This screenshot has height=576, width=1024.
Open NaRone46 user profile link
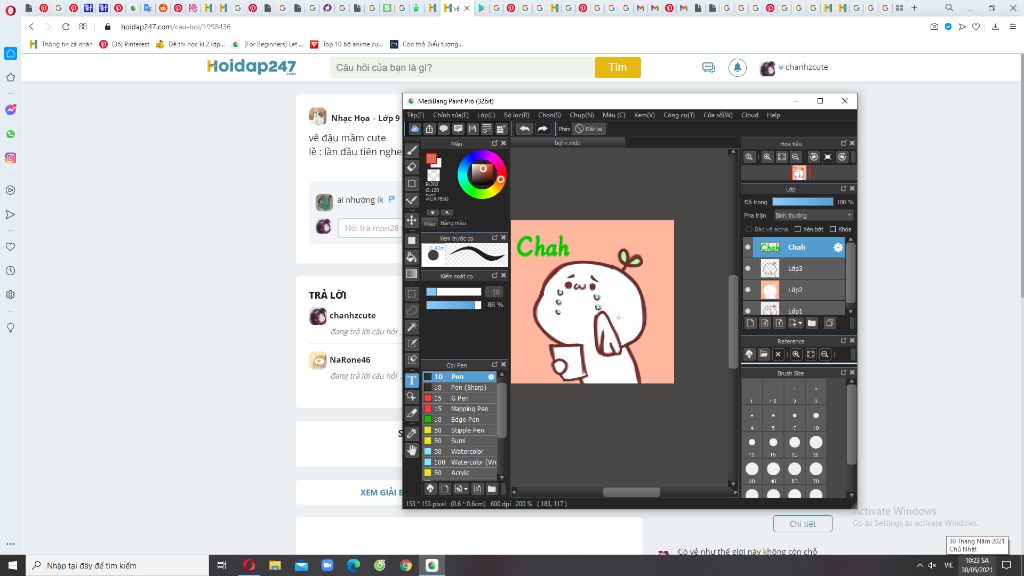pos(349,360)
